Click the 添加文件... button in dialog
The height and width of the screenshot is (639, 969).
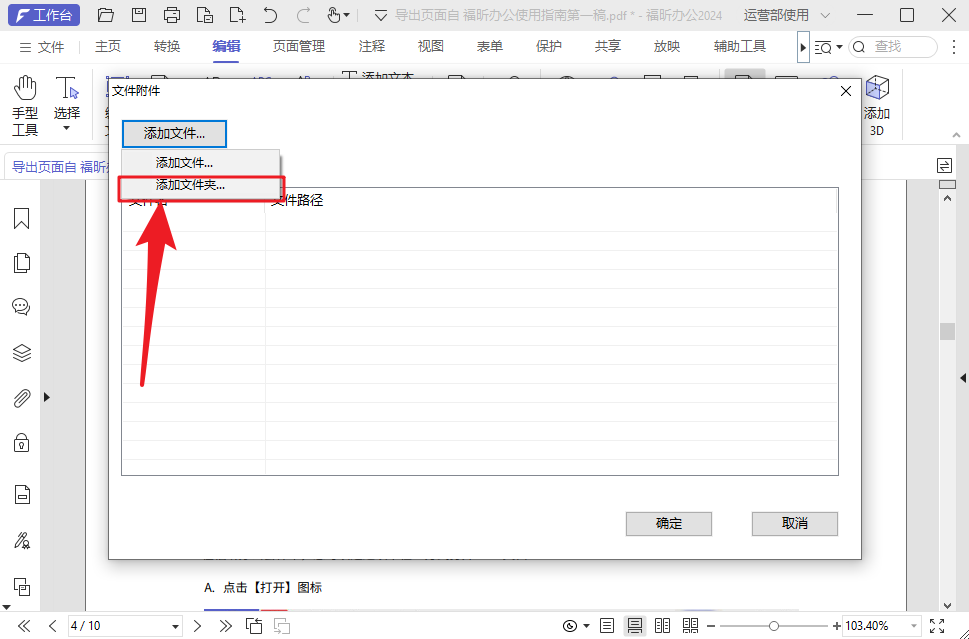tap(174, 133)
